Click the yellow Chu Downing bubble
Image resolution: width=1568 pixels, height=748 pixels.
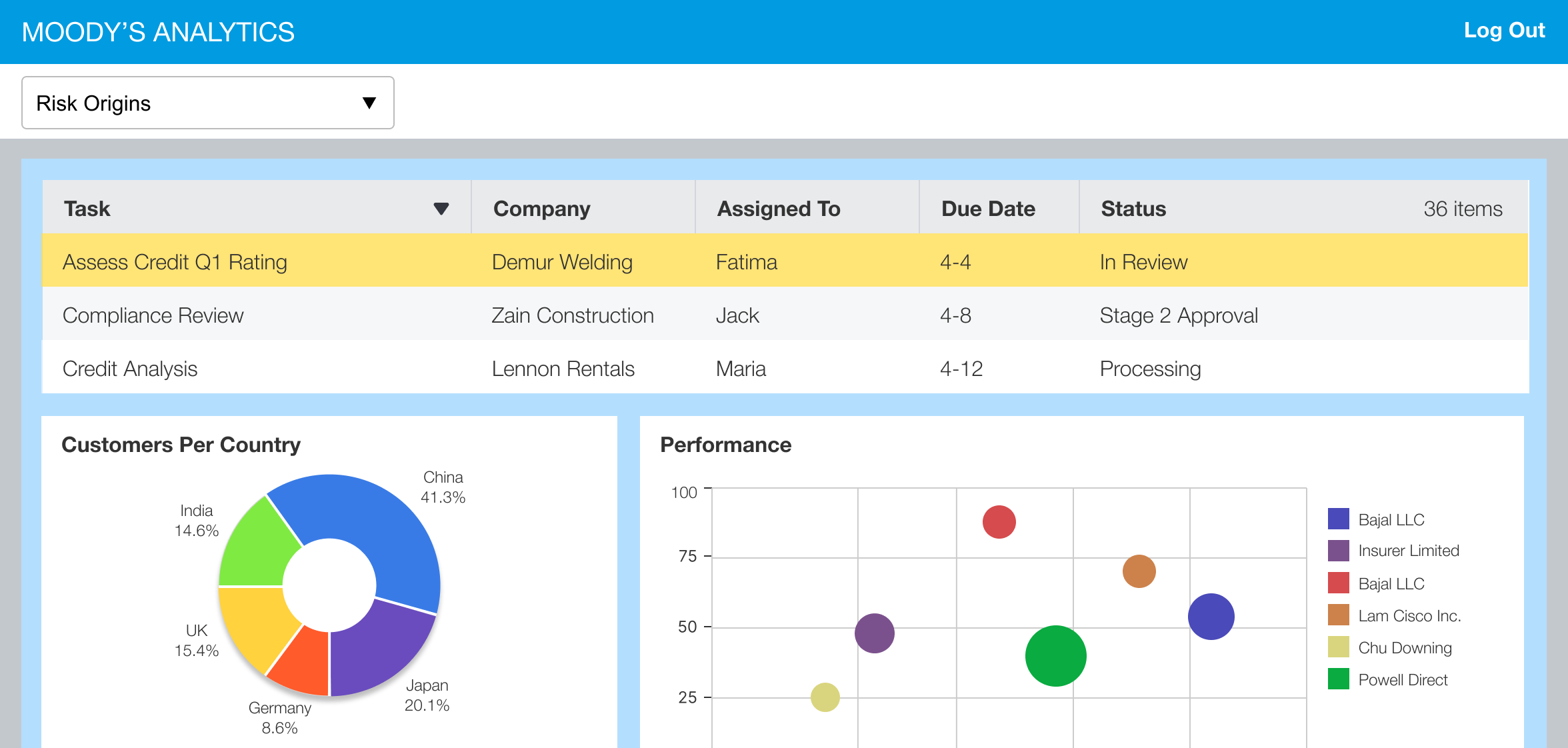(825, 697)
